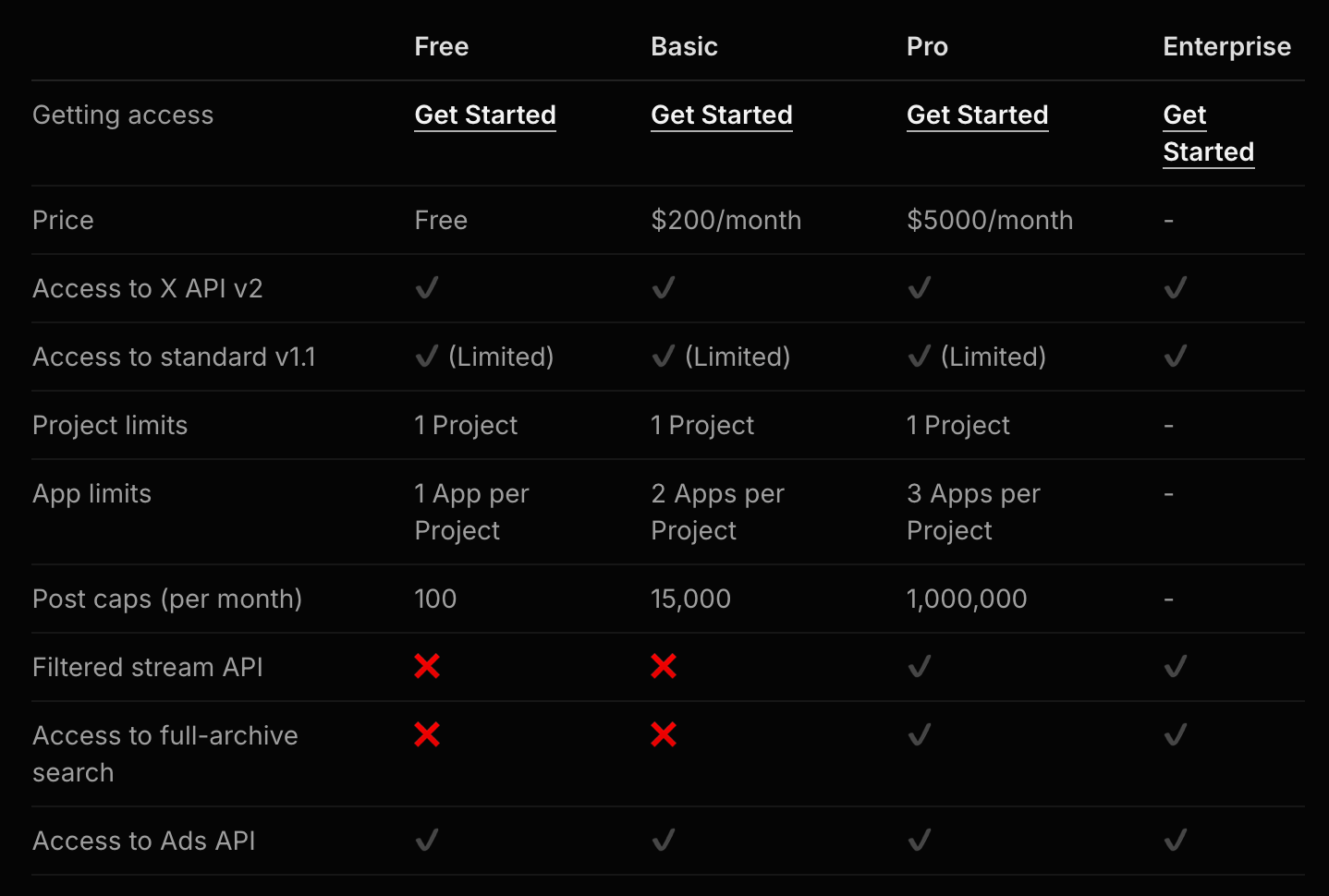
Task: Click Get Started under the Basic plan
Action: [722, 115]
